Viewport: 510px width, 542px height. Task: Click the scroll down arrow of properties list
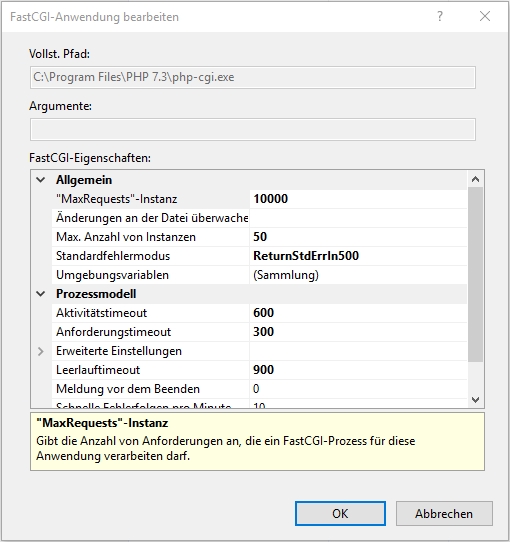pyautogui.click(x=475, y=400)
